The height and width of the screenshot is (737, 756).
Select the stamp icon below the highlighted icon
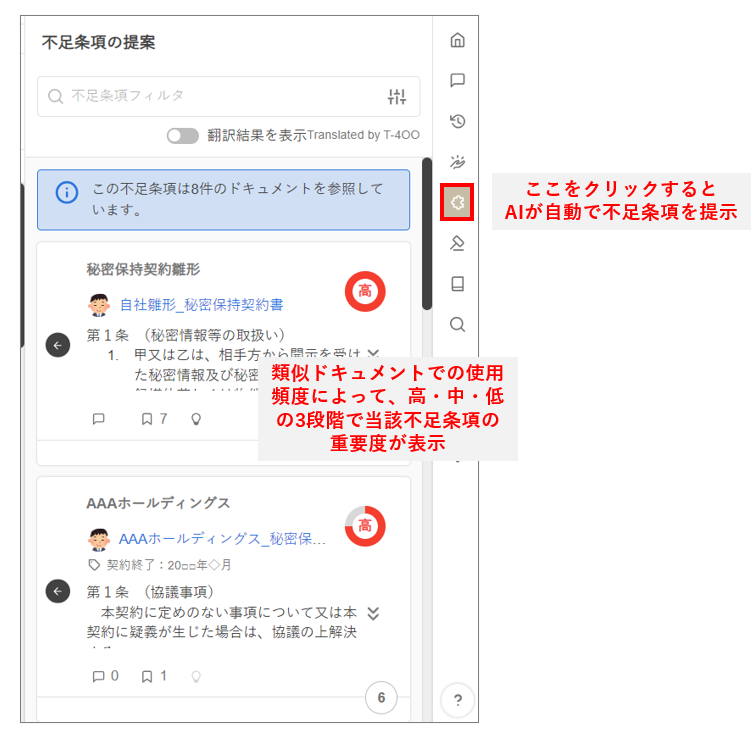457,243
